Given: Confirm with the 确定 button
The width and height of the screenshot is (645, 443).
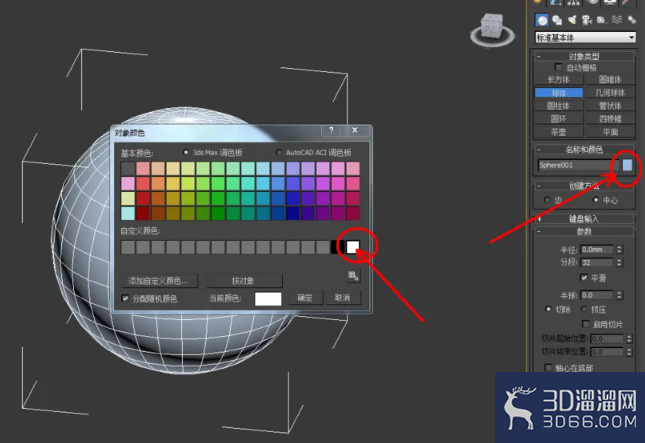Looking at the screenshot, I should click(305, 298).
